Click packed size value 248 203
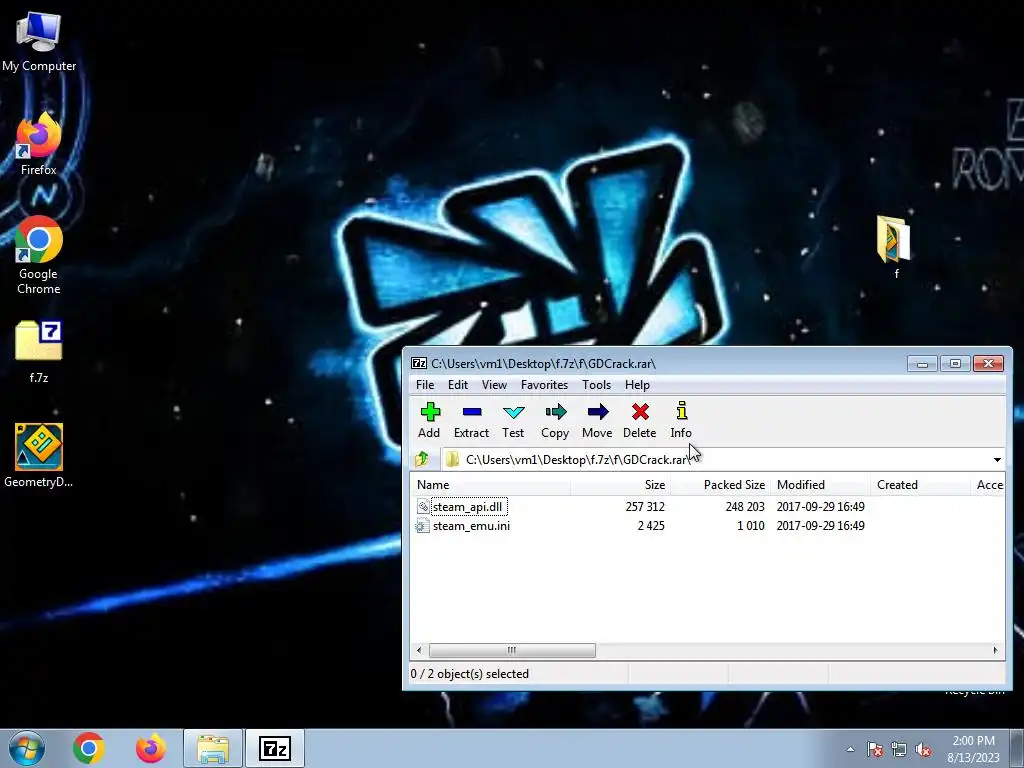Screen dimensions: 1024x768 point(744,507)
